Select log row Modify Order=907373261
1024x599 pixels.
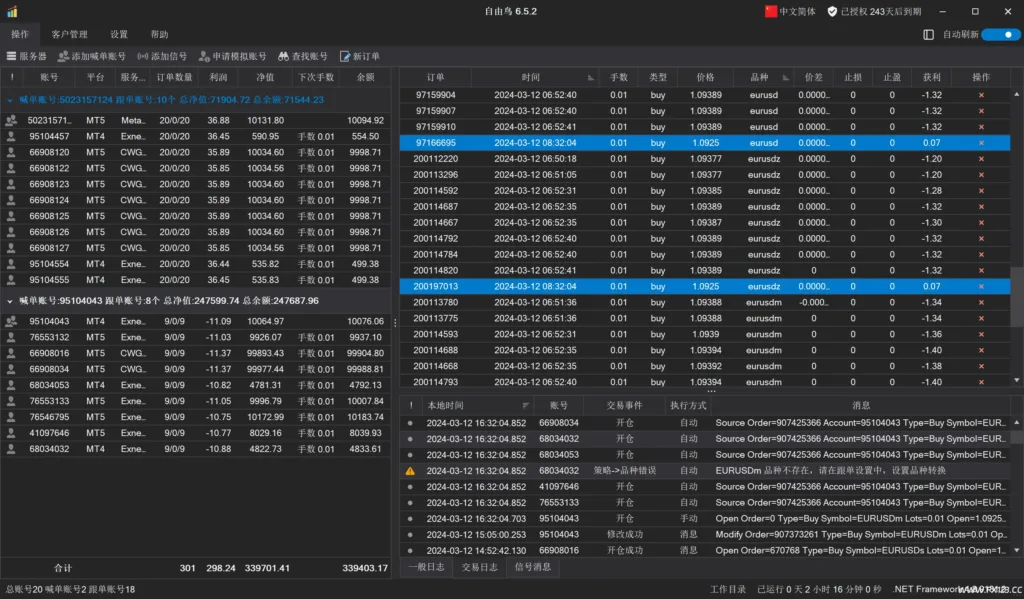pyautogui.click(x=707, y=534)
